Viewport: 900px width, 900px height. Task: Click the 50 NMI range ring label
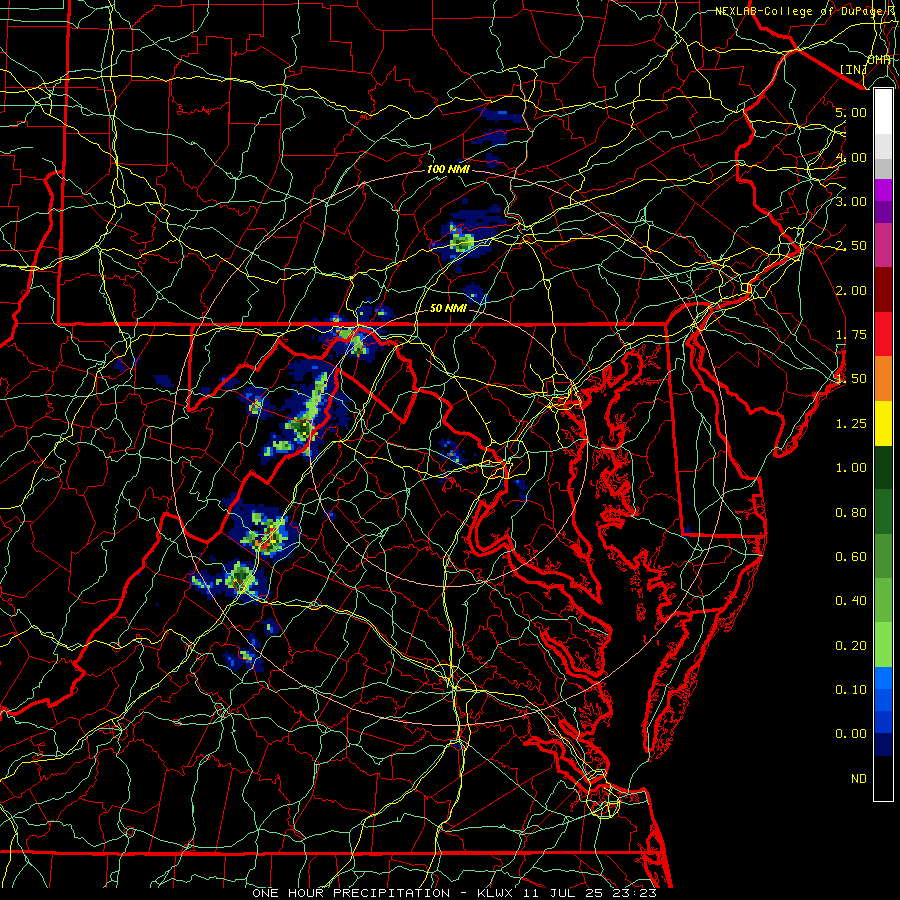pyautogui.click(x=448, y=308)
